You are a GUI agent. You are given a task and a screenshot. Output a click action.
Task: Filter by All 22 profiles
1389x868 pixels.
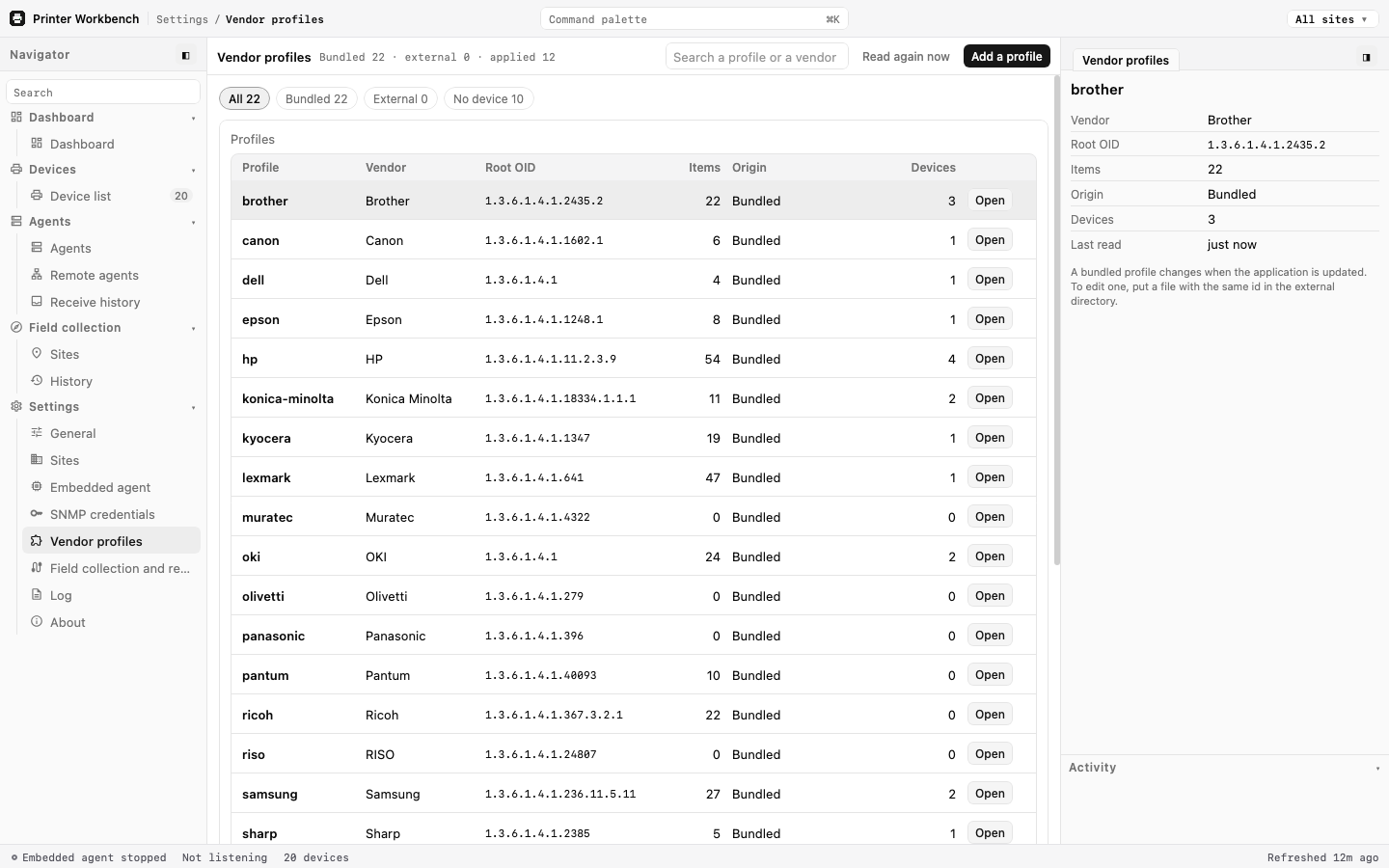coord(244,99)
